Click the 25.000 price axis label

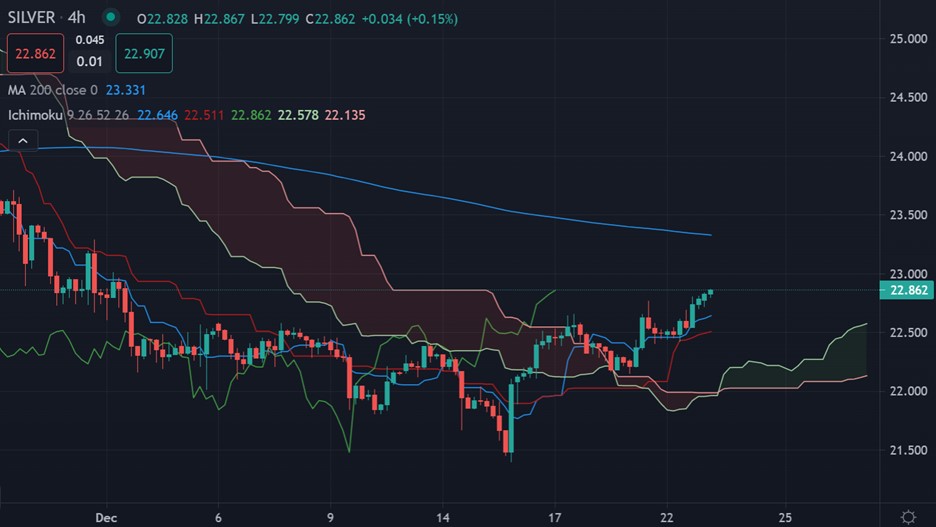(909, 39)
